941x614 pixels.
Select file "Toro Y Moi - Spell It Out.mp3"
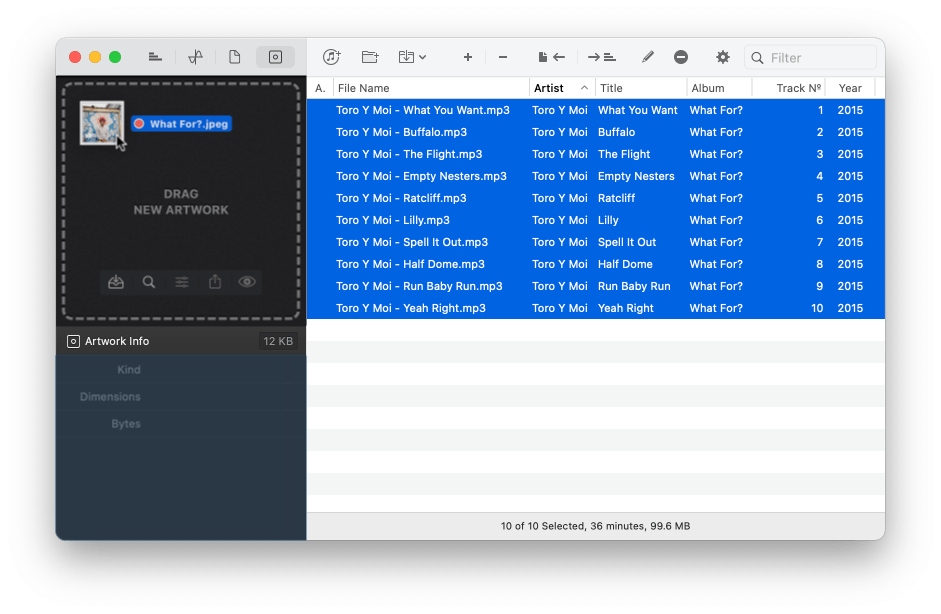[x=412, y=242]
